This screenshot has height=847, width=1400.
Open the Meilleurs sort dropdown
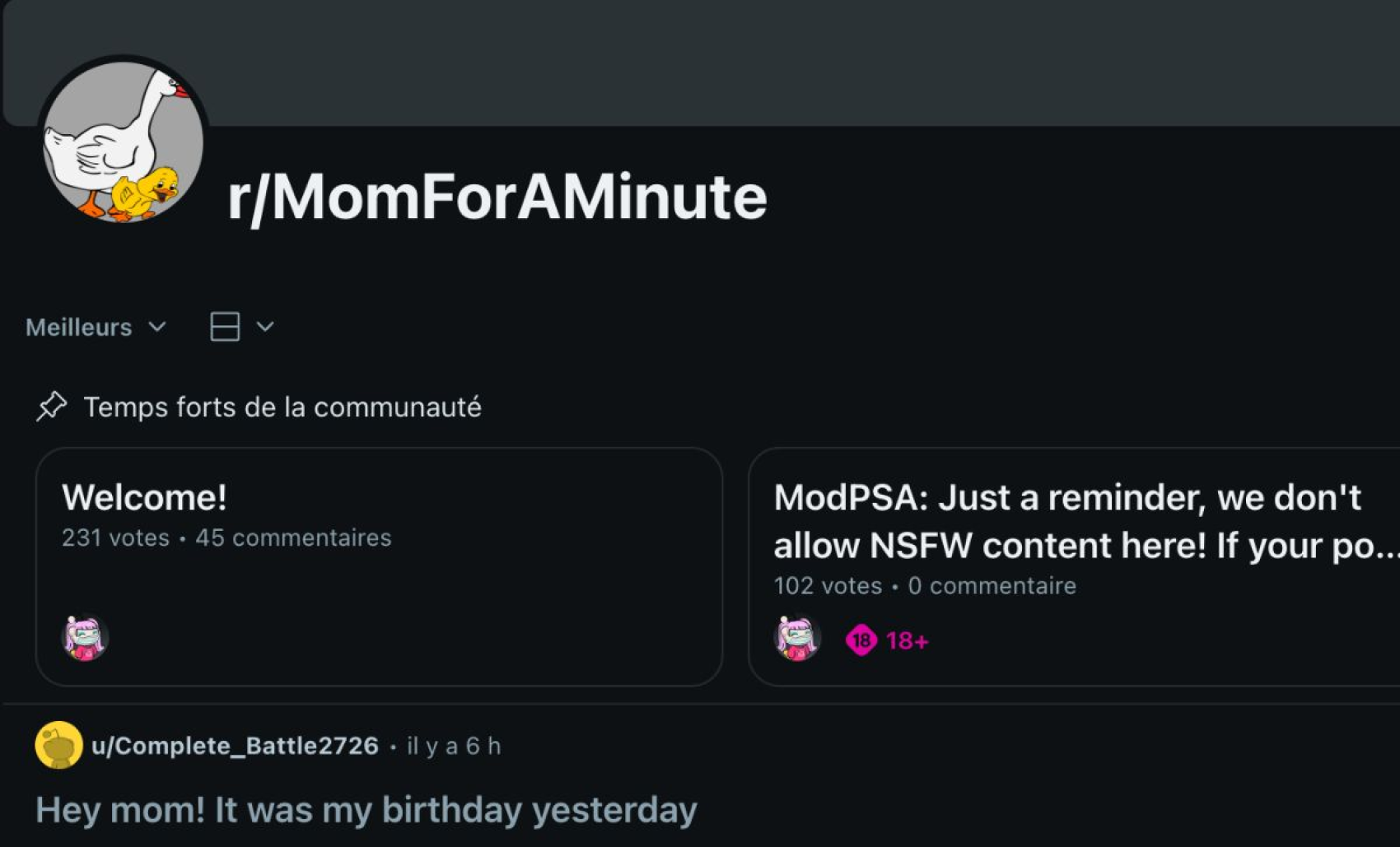pyautogui.click(x=96, y=328)
